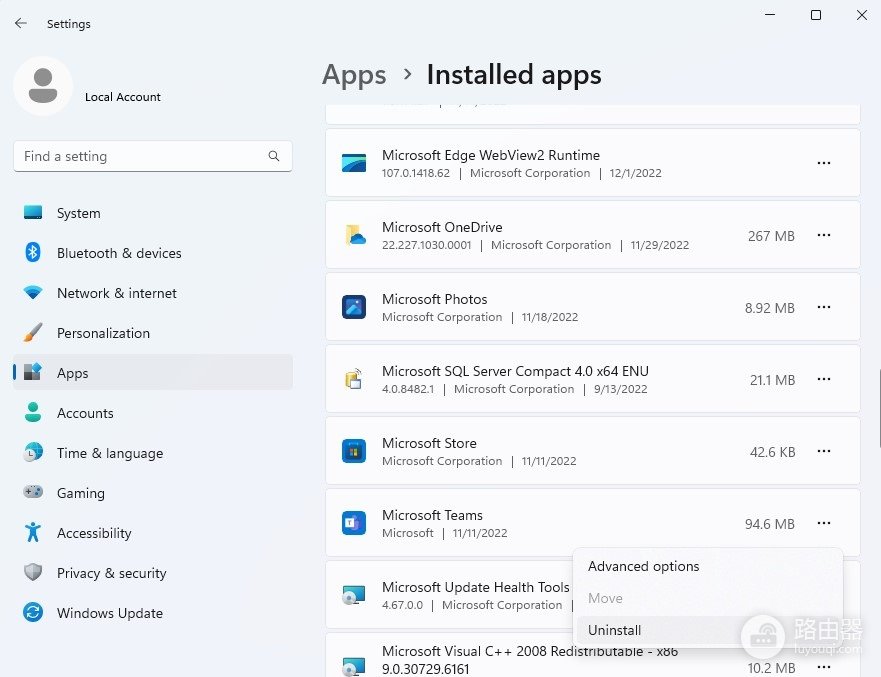Screen dimensions: 881x677
Task: Open more options for Microsoft Store
Action: (x=824, y=451)
